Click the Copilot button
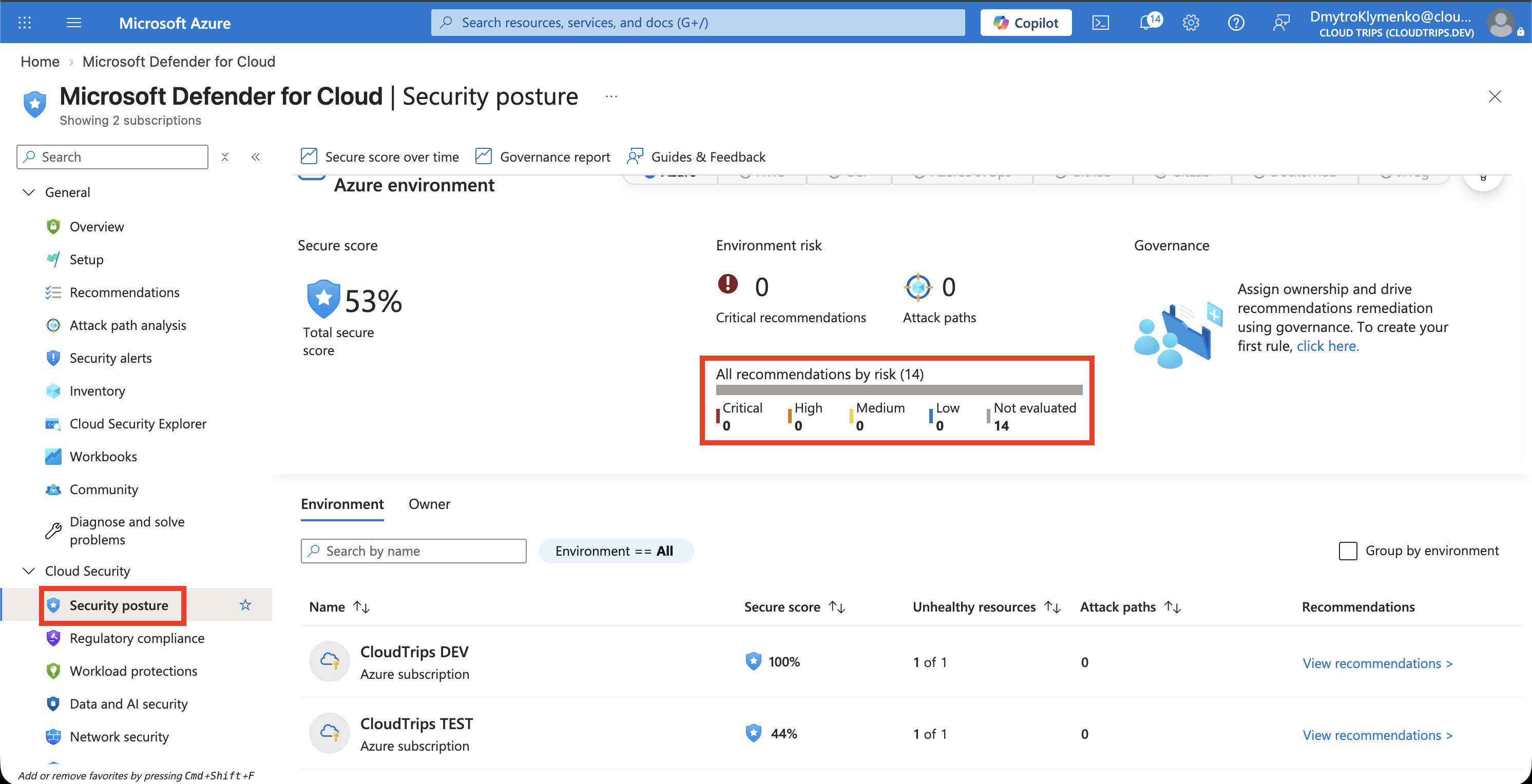Image resolution: width=1532 pixels, height=784 pixels. point(1026,23)
